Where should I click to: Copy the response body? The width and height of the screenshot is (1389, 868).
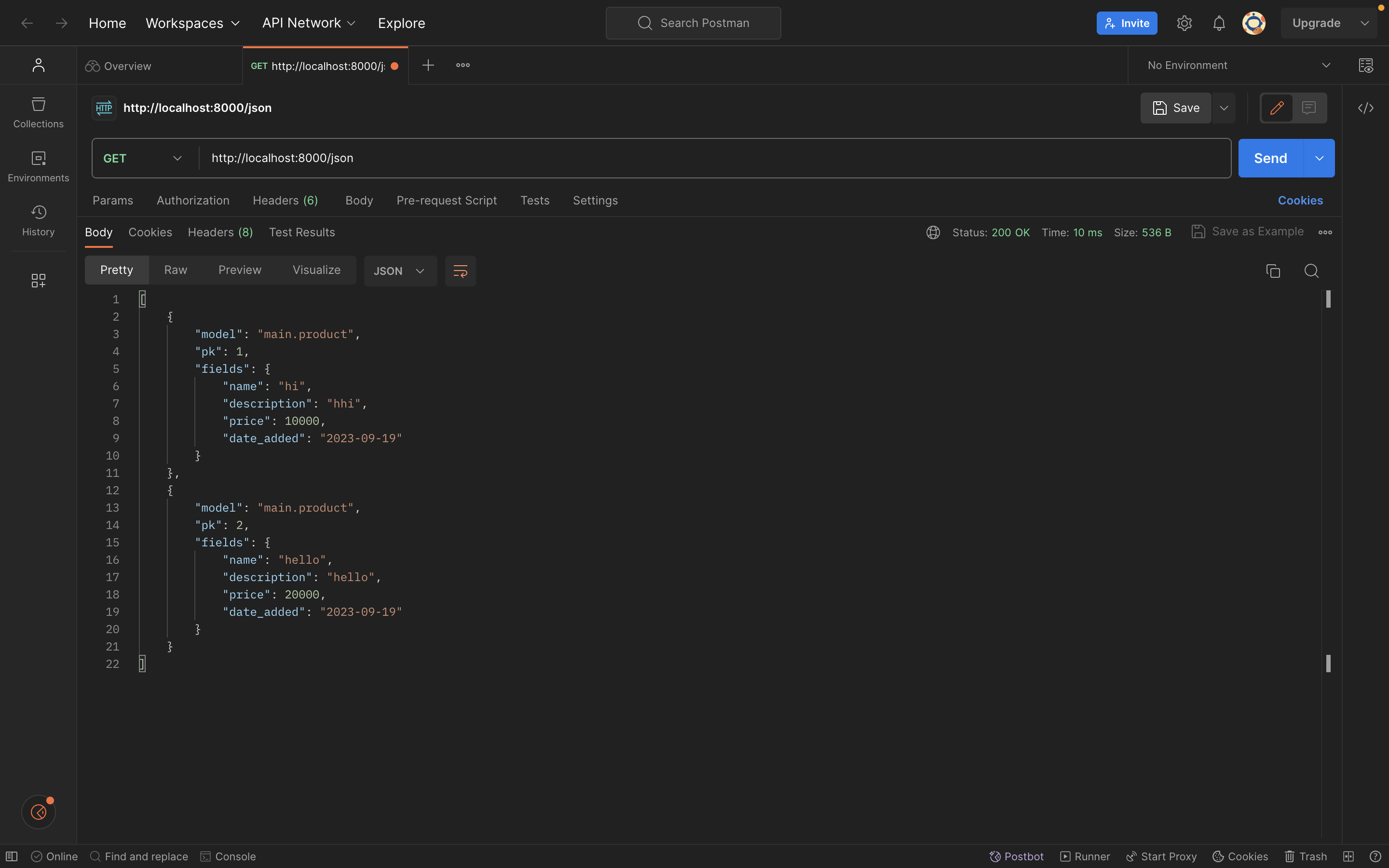(x=1273, y=271)
